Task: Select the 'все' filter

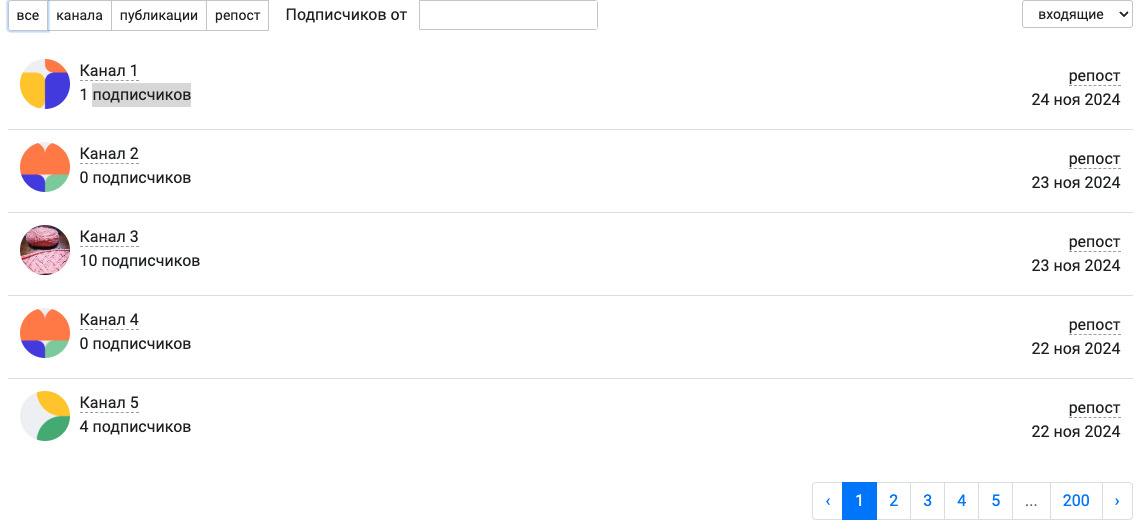Action: tap(28, 15)
